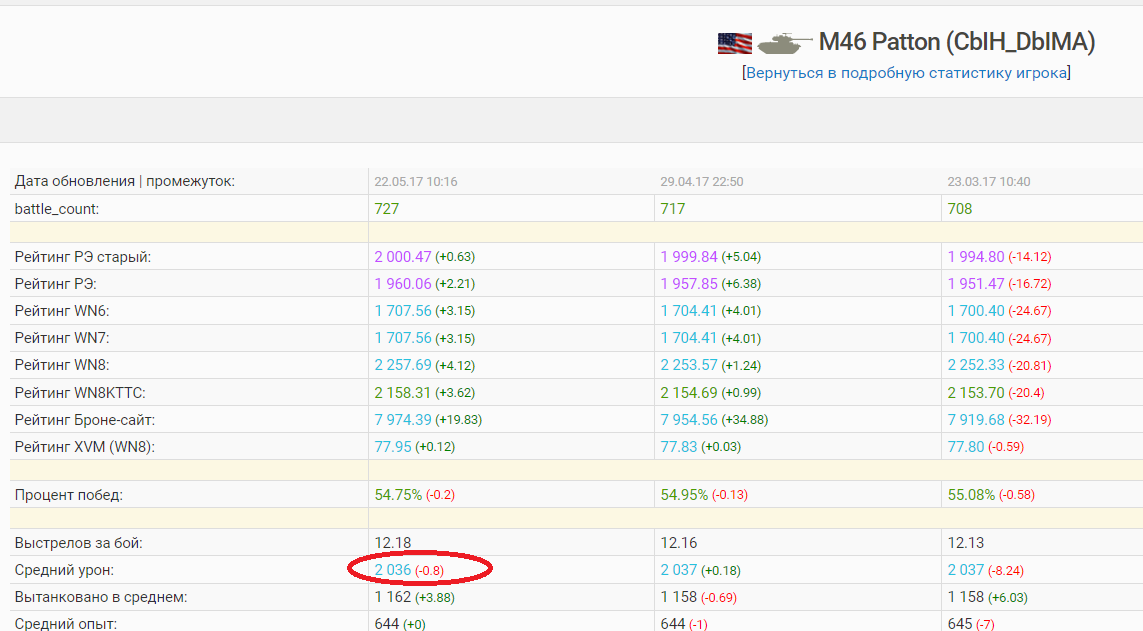1143x631 pixels.
Task: Click the WN7 row value 1 704.41
Action: click(689, 338)
